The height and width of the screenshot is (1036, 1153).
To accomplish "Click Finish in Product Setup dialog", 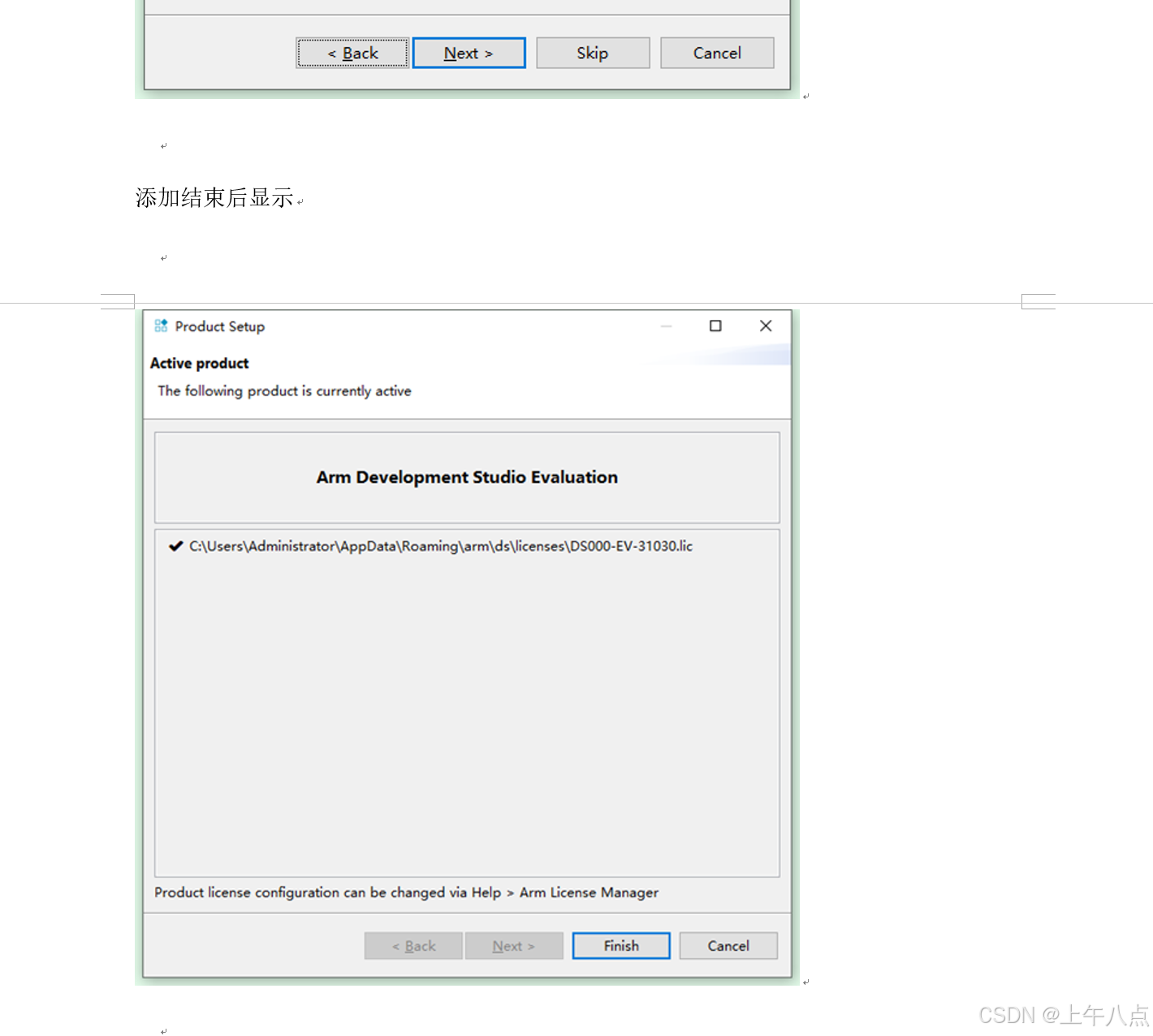I will click(x=621, y=946).
